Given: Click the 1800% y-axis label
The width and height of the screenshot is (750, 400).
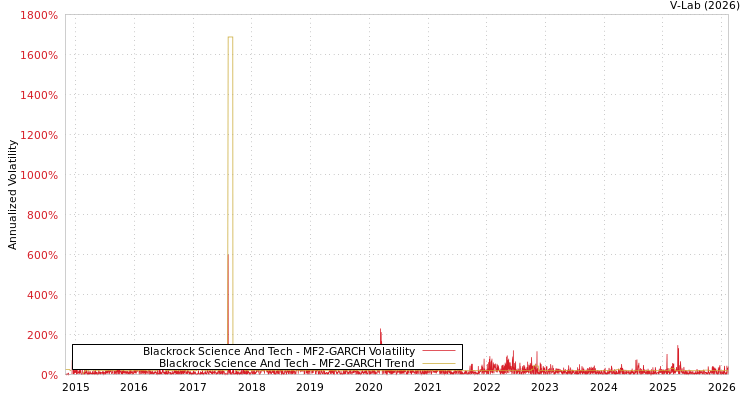Looking at the screenshot, I should (x=39, y=15).
